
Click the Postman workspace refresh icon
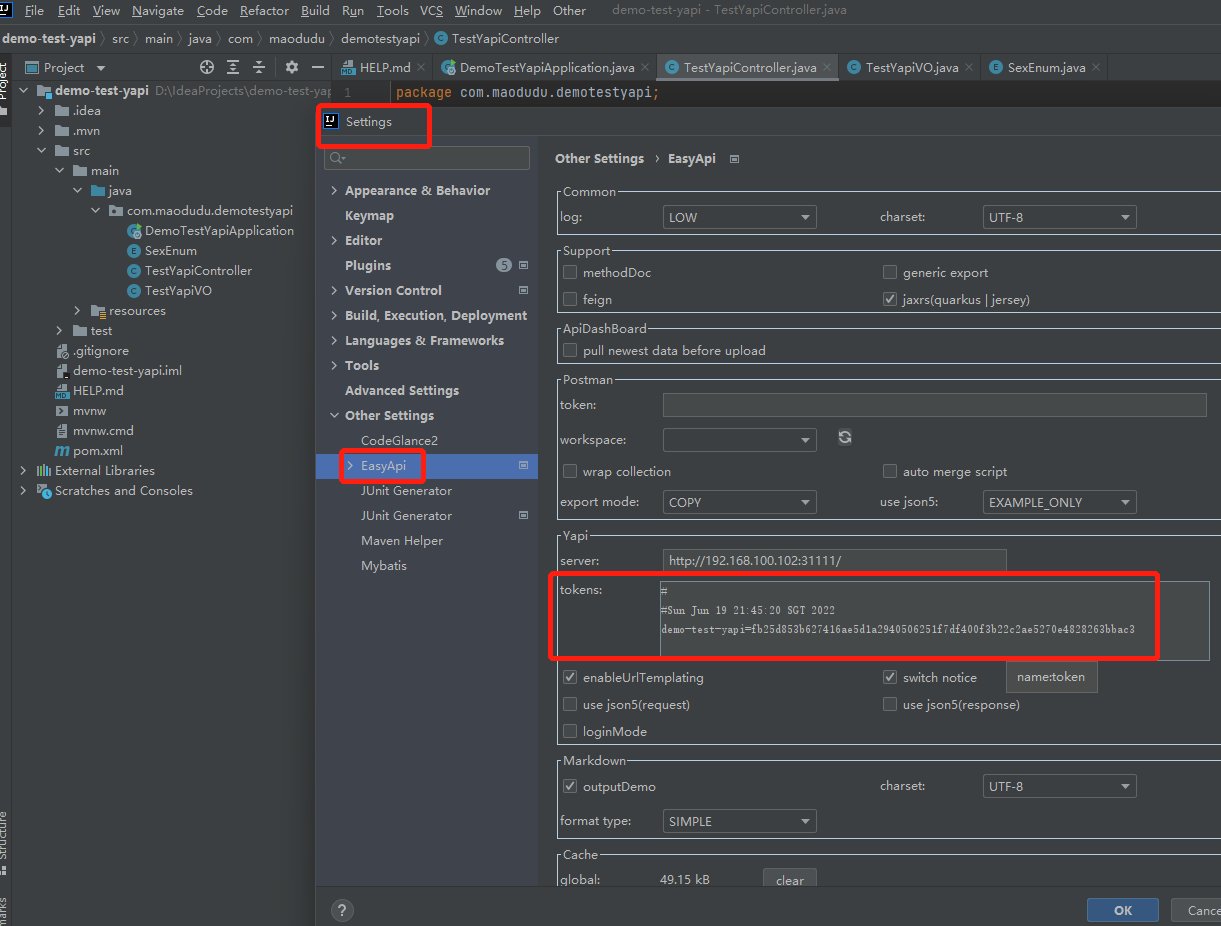tap(845, 438)
